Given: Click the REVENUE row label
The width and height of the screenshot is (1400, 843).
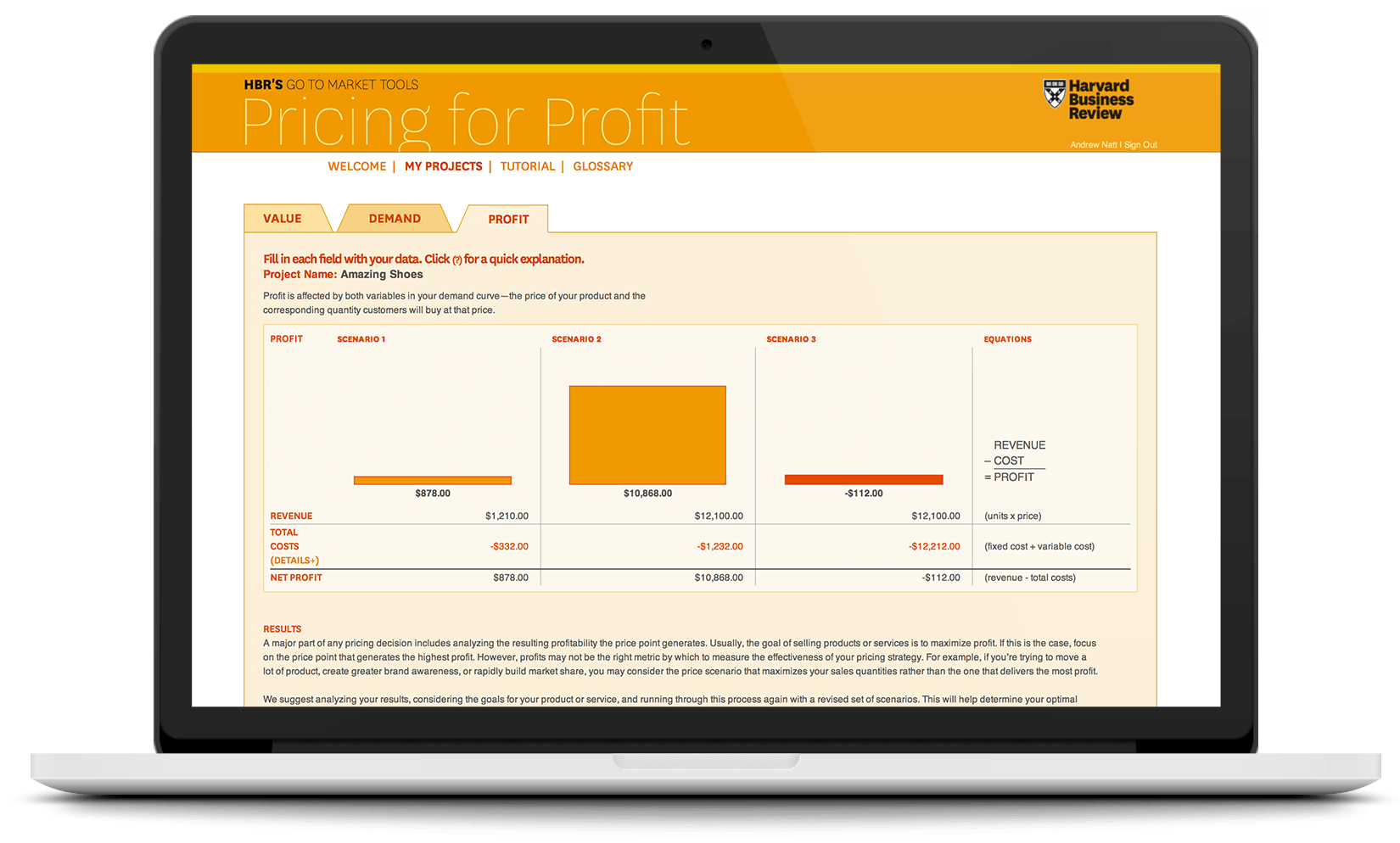Looking at the screenshot, I should coord(291,516).
